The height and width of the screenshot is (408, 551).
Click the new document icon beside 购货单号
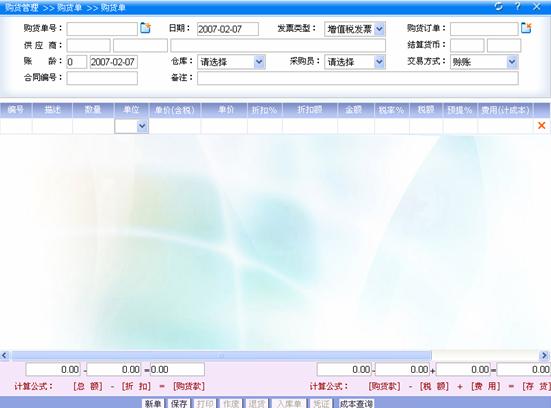coord(145,28)
